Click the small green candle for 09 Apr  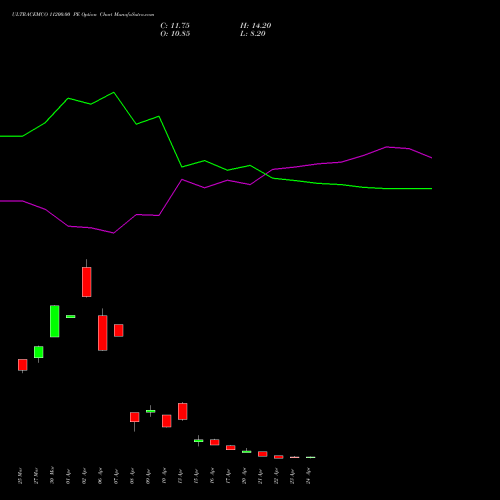(x=151, y=411)
